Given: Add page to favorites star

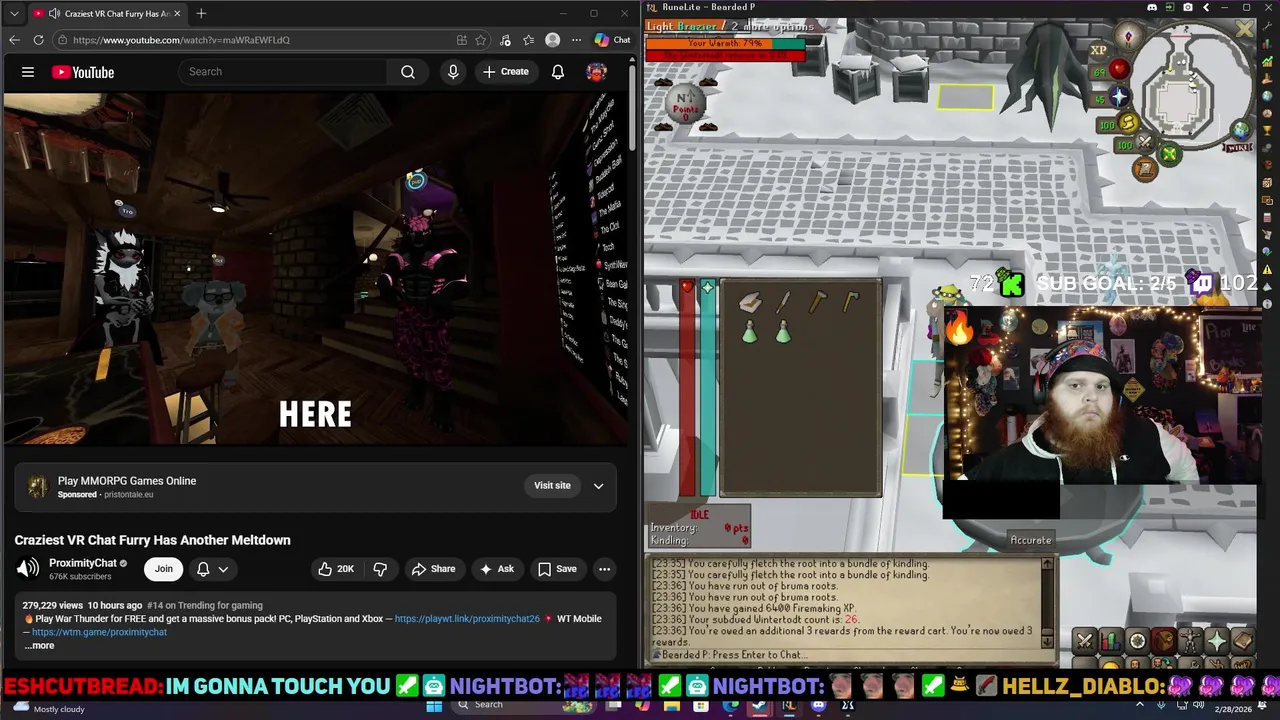Looking at the screenshot, I should 481,40.
